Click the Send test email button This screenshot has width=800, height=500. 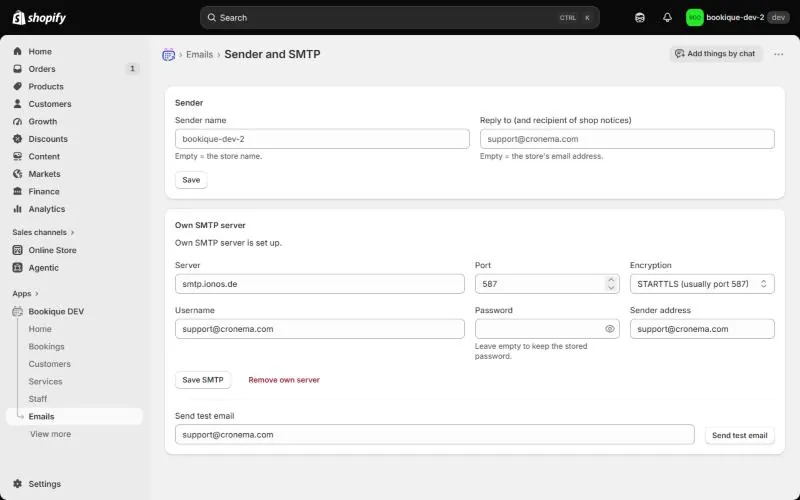739,435
